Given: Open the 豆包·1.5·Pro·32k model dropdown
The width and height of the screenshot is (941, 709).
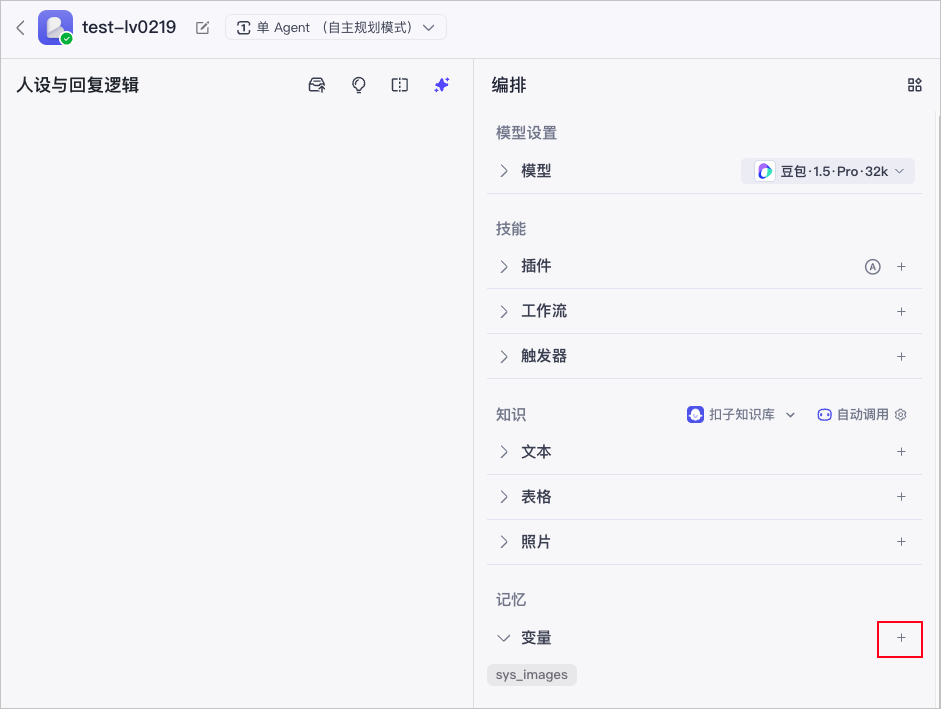Looking at the screenshot, I should coord(828,171).
